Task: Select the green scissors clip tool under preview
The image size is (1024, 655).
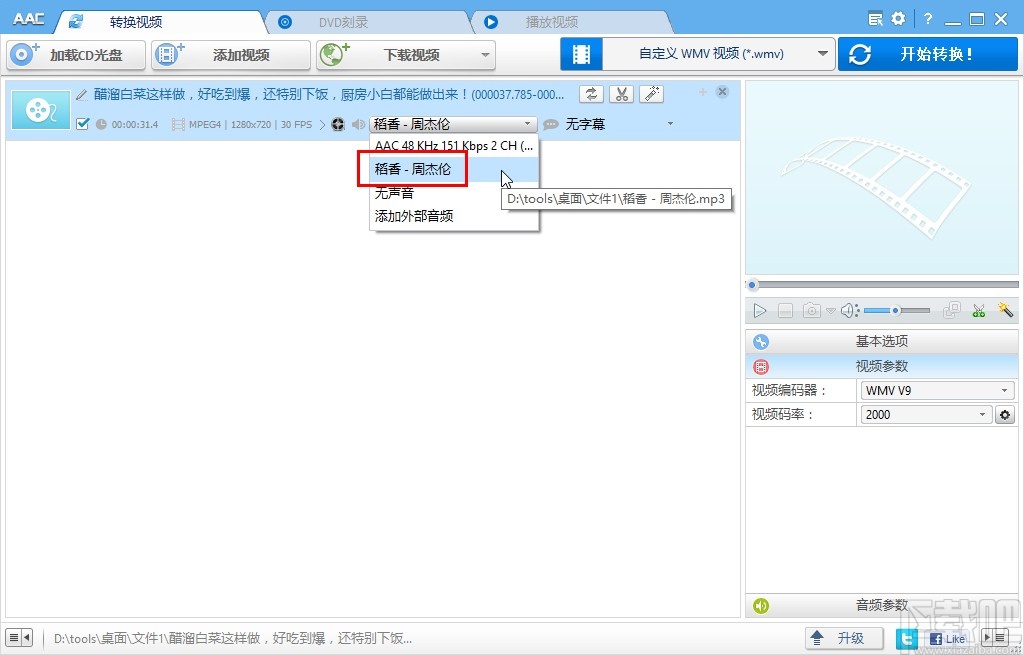Action: [x=978, y=310]
